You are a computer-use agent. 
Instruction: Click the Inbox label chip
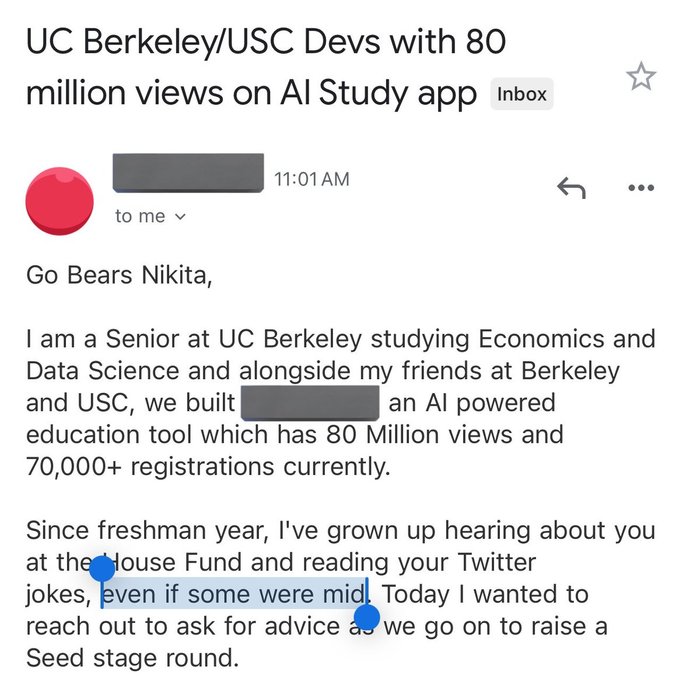coord(522,94)
